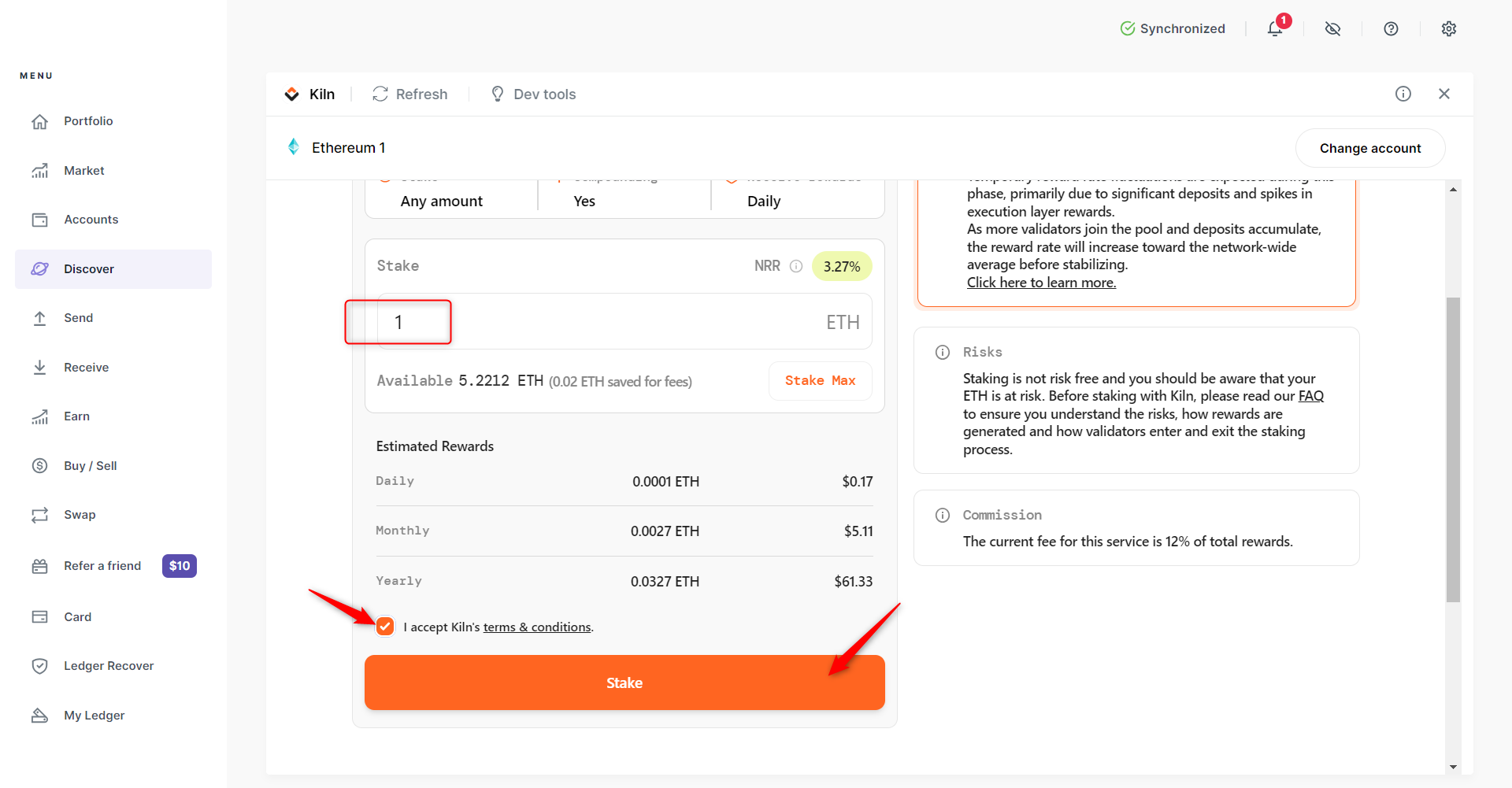The height and width of the screenshot is (788, 1512).
Task: Click the Monthly reward value 0.0027 ETH
Action: coord(665,531)
